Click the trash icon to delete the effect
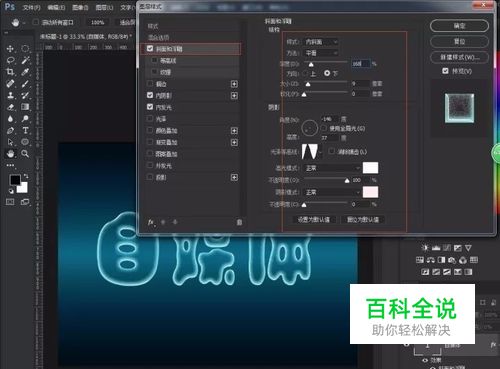The image size is (500, 369). [239, 222]
